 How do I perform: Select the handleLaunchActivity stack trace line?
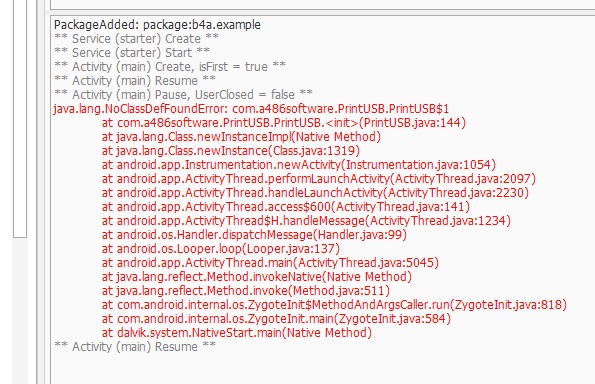pos(315,193)
